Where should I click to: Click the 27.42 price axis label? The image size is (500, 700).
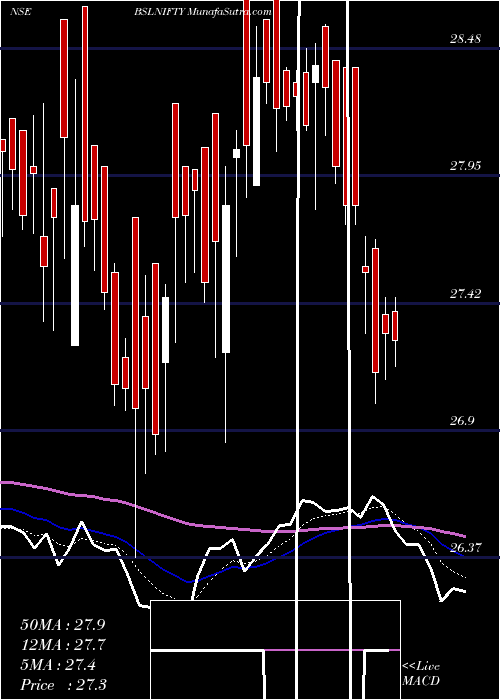click(x=465, y=294)
